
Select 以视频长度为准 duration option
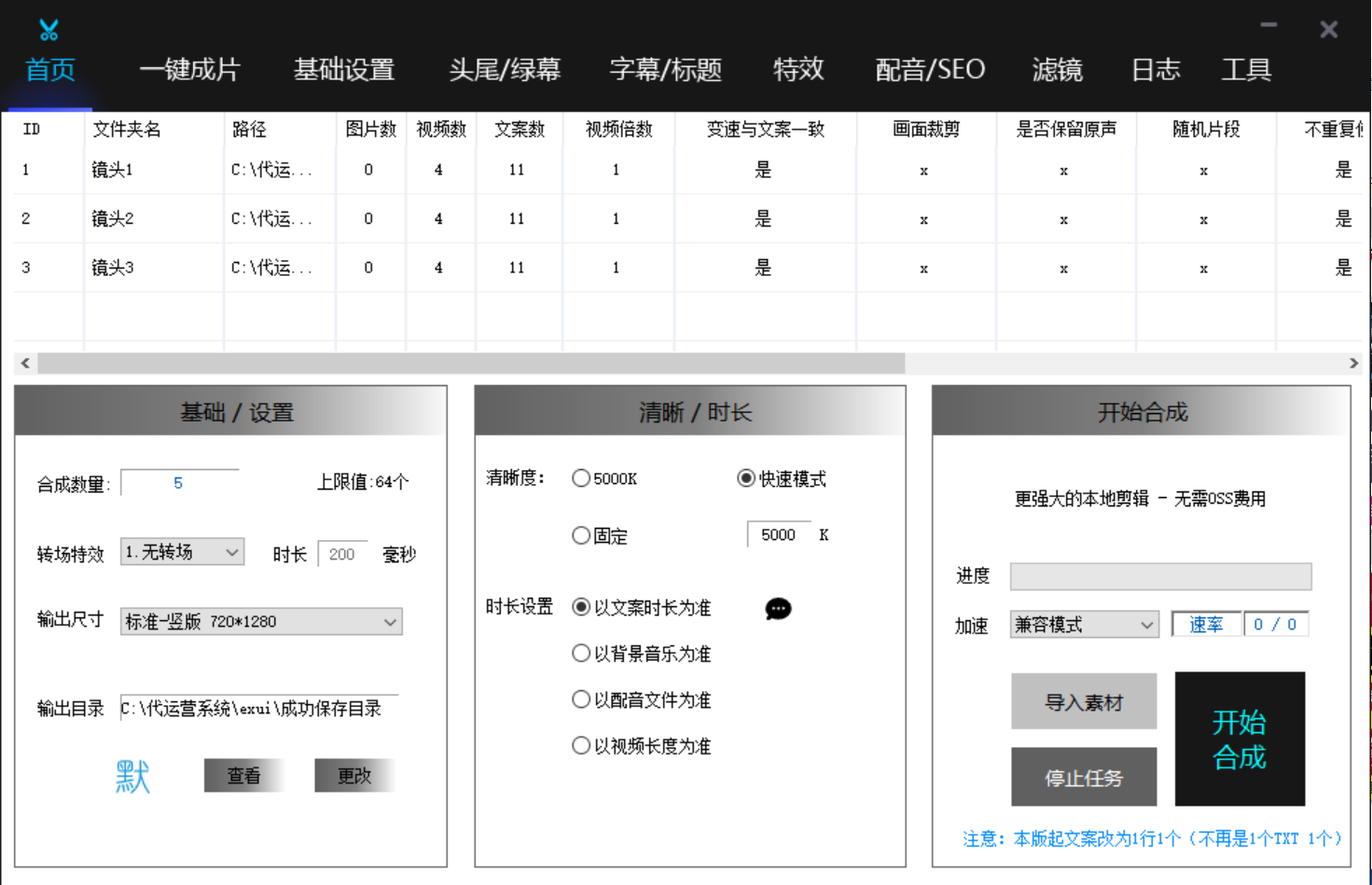[581, 746]
